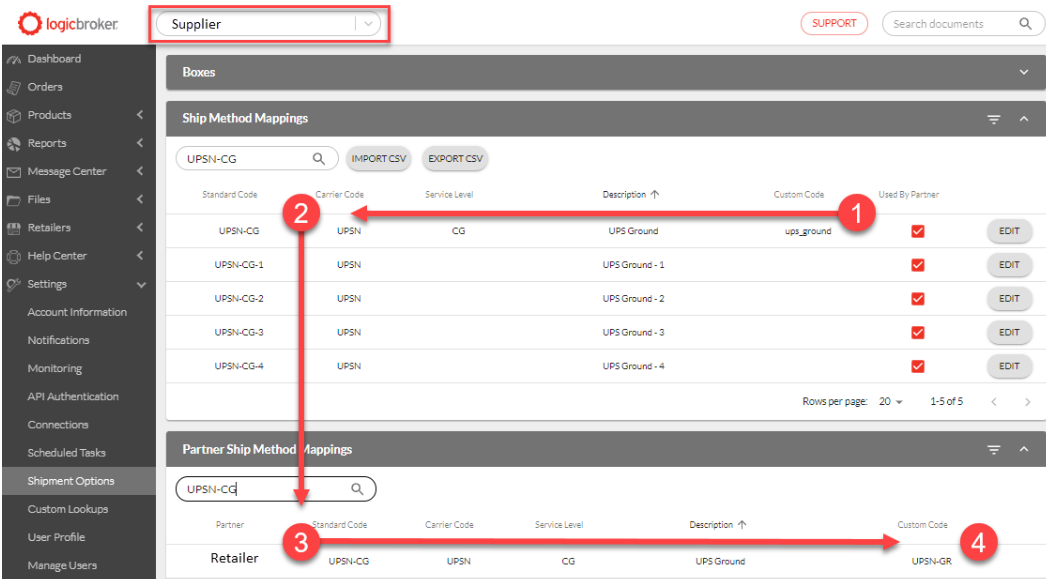Open the Supplier account dropdown
The width and height of the screenshot is (1046, 579).
(x=369, y=24)
